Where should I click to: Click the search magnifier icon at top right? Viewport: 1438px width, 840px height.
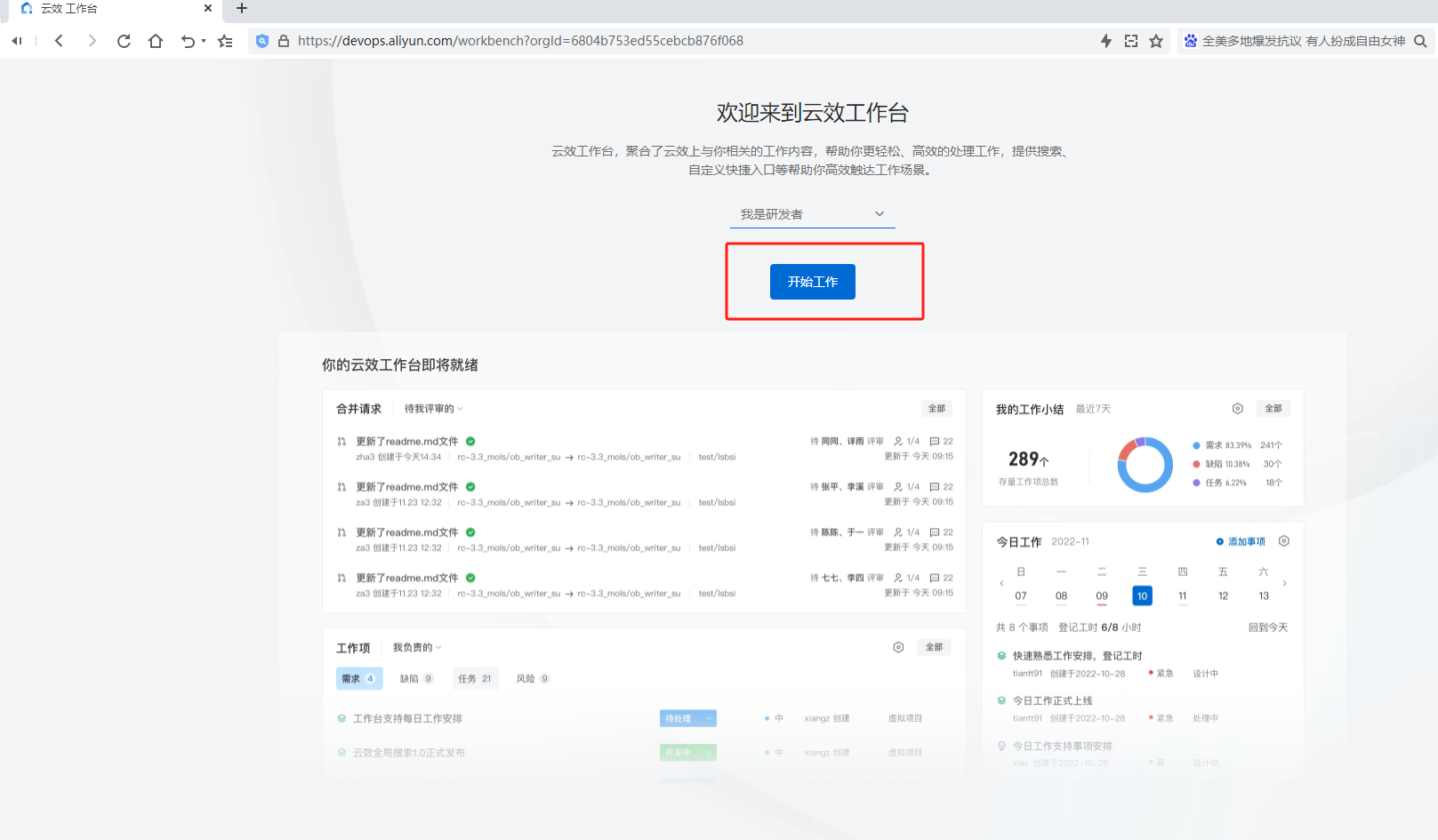click(x=1420, y=41)
